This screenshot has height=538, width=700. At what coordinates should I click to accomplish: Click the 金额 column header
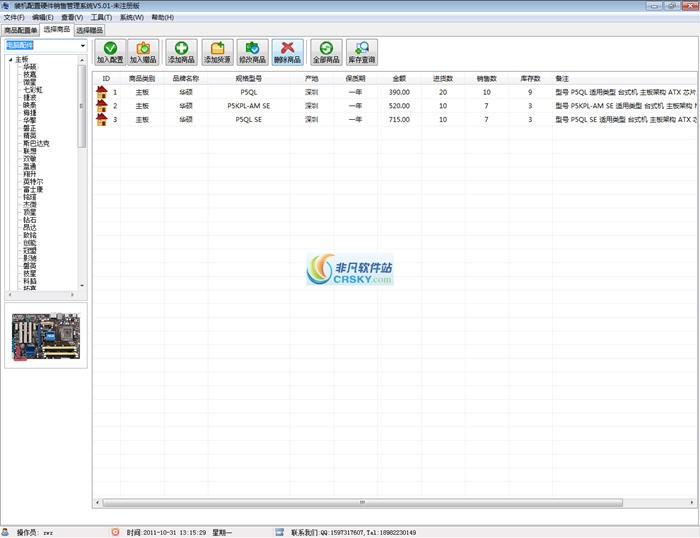point(399,79)
